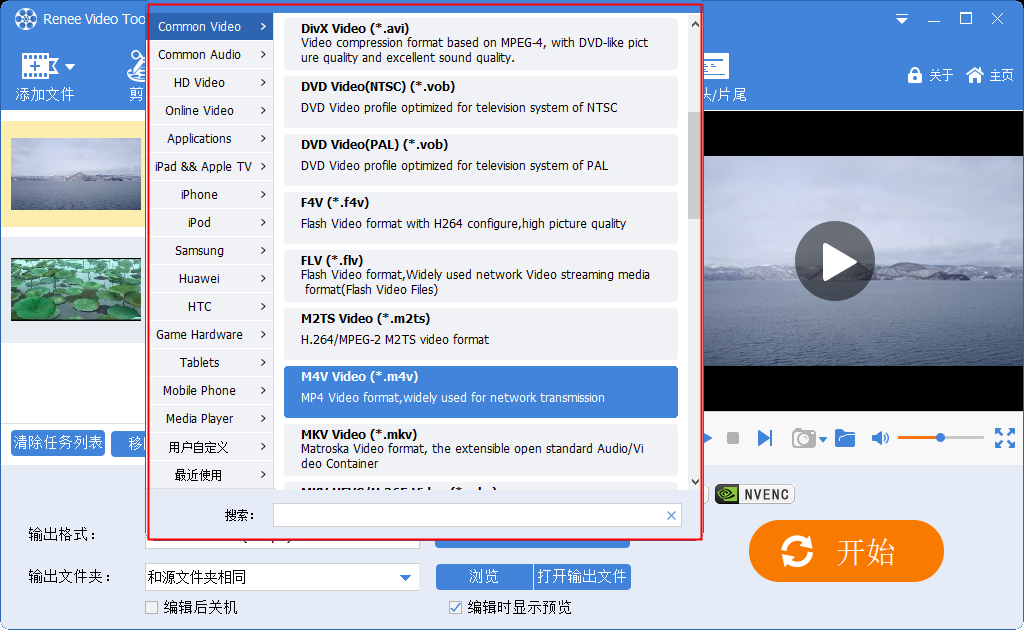The height and width of the screenshot is (630, 1024).
Task: Select the User Defined (用户自定义) category
Action: click(212, 447)
